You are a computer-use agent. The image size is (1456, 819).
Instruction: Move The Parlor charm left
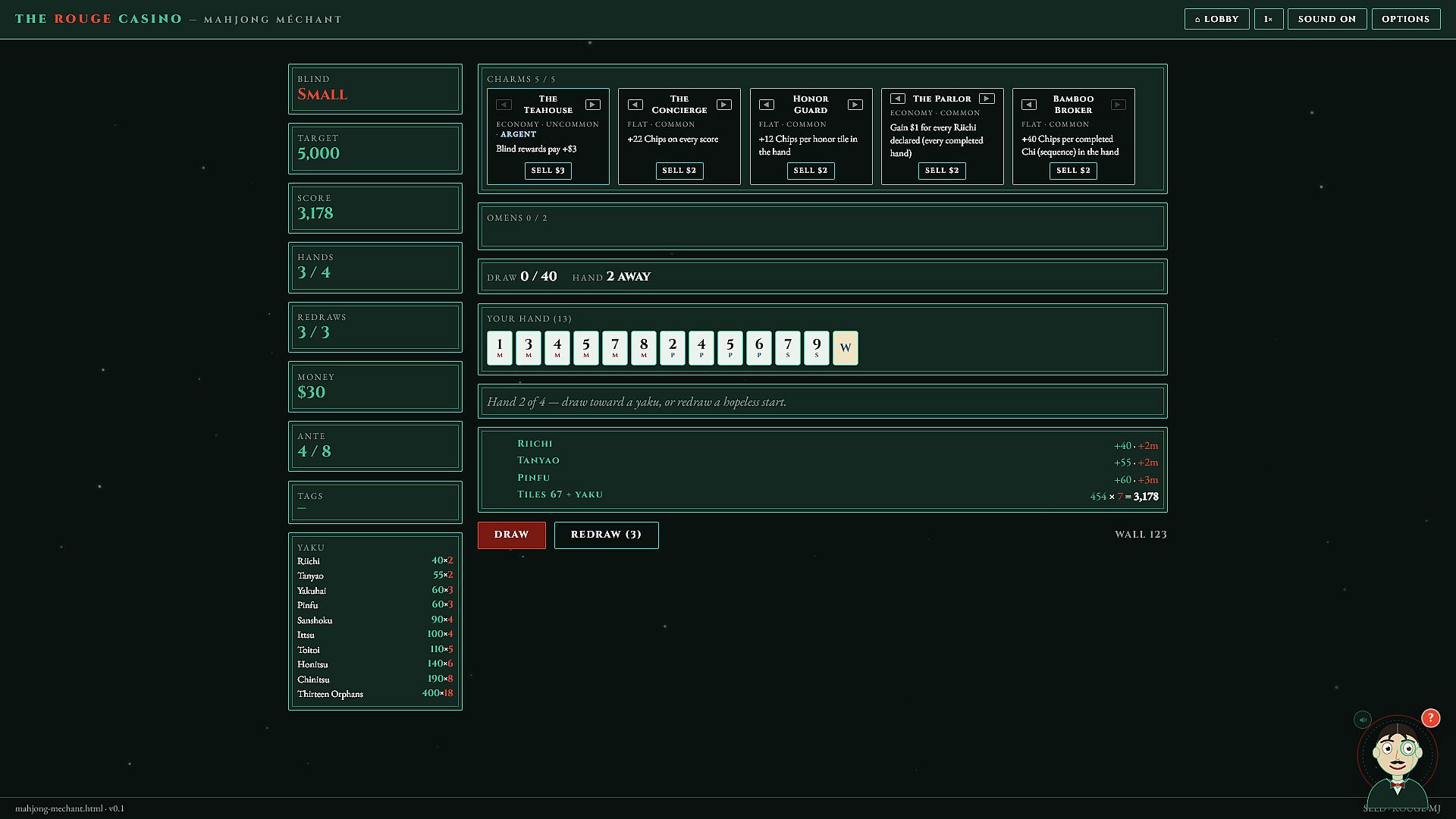(898, 99)
